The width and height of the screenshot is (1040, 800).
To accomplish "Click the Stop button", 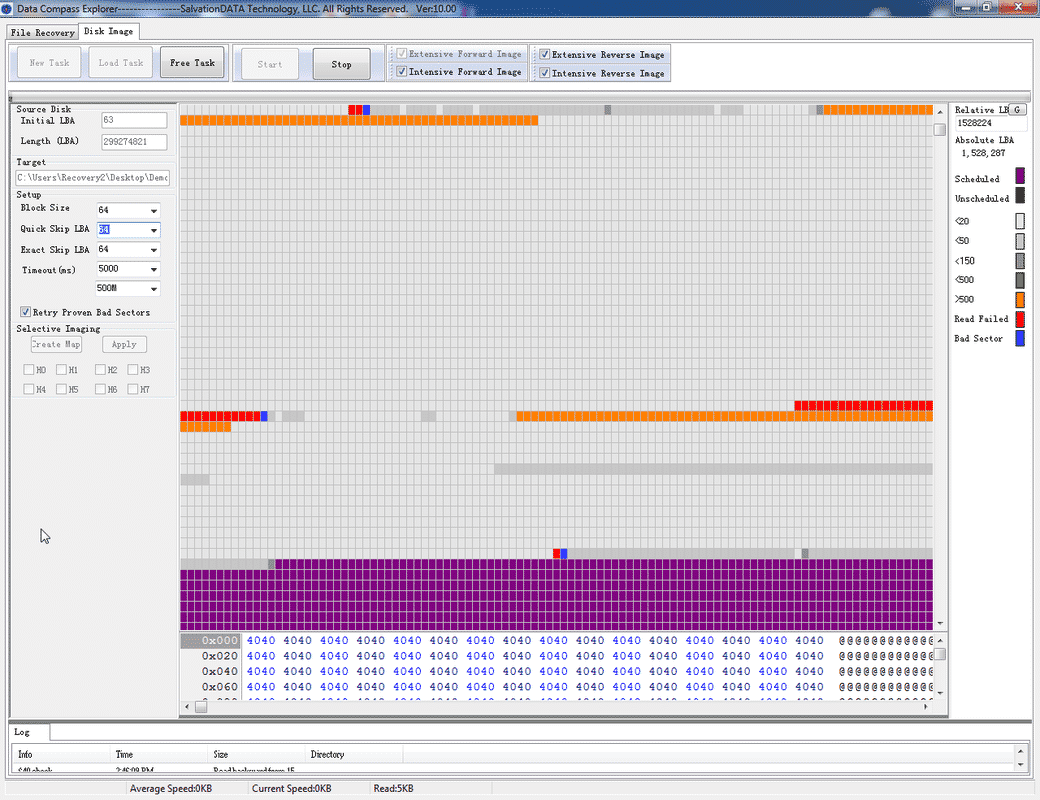I will pyautogui.click(x=341, y=64).
